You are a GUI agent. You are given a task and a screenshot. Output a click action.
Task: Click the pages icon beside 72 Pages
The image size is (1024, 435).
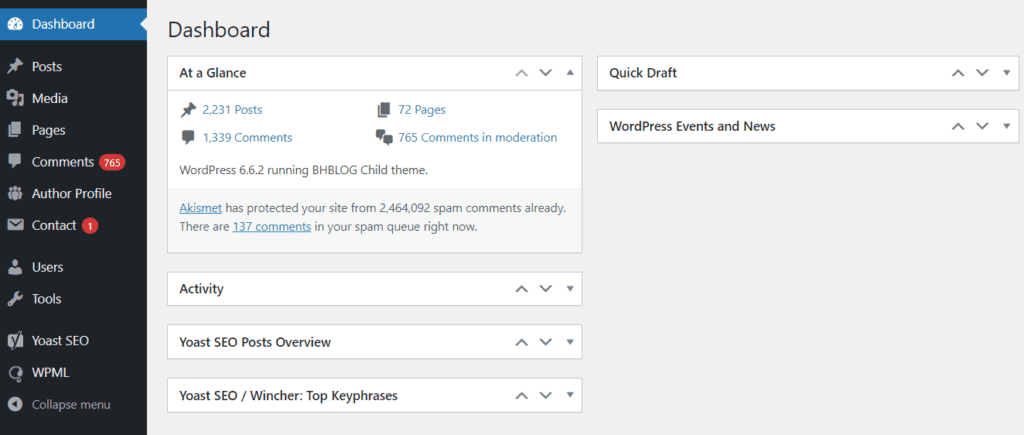(384, 110)
